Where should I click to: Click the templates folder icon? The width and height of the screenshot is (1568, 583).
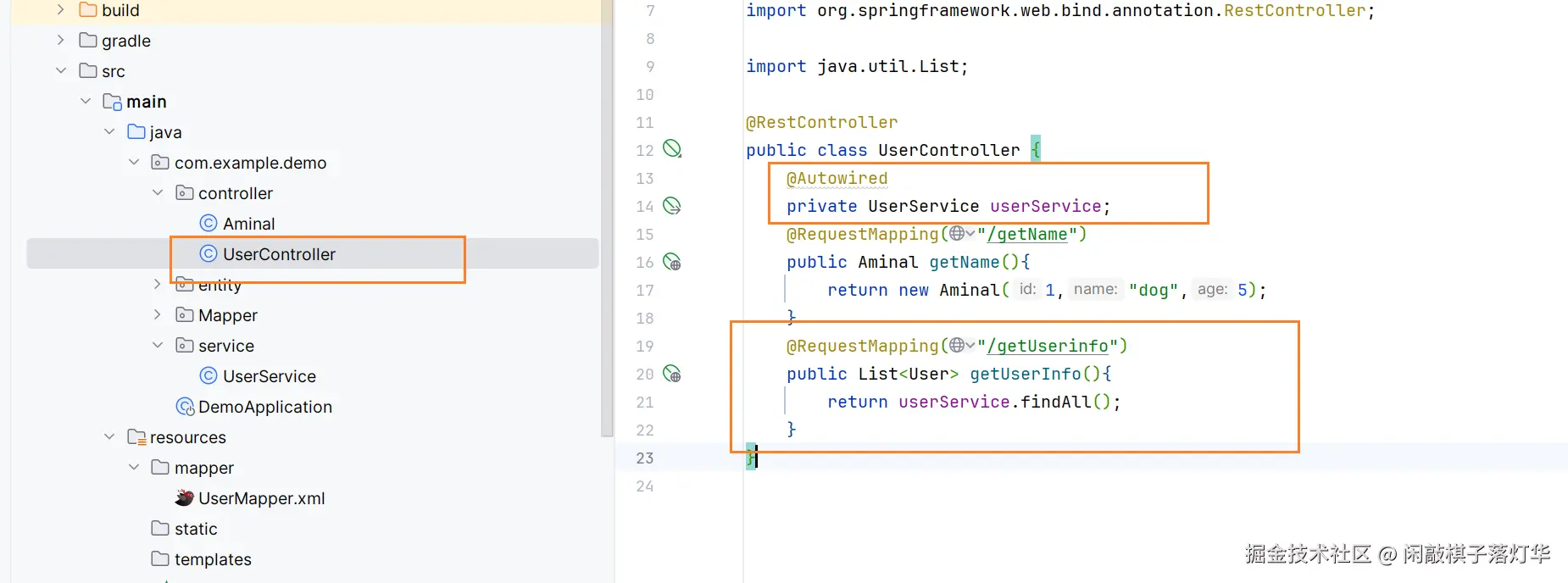click(x=159, y=558)
